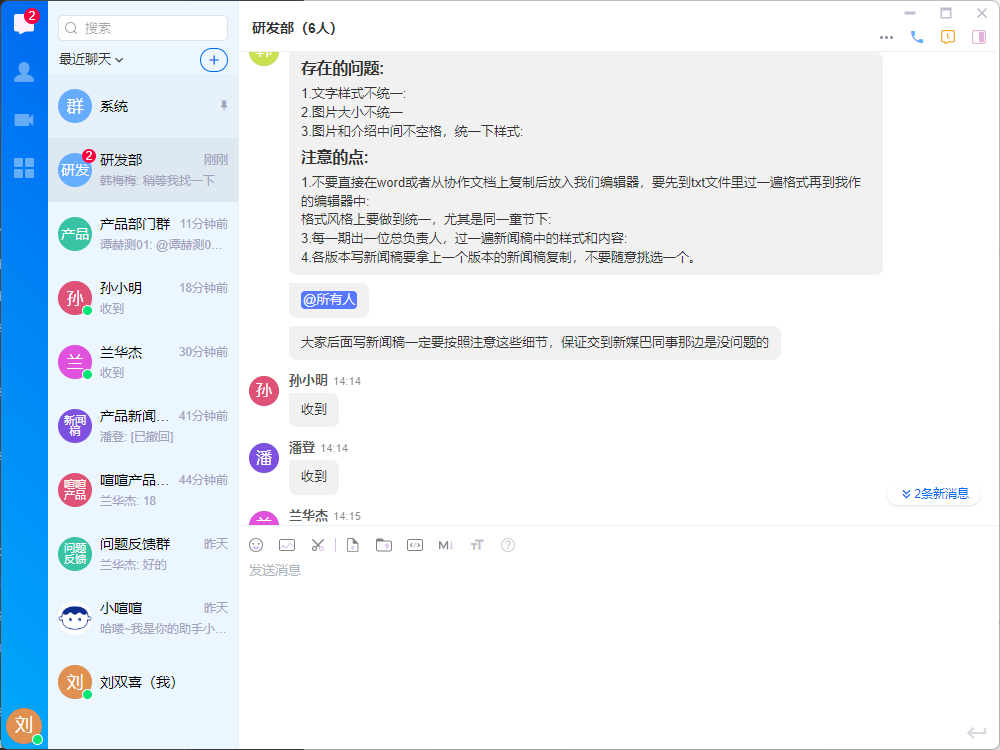
Task: Click the plus button to create chat
Action: pos(214,60)
